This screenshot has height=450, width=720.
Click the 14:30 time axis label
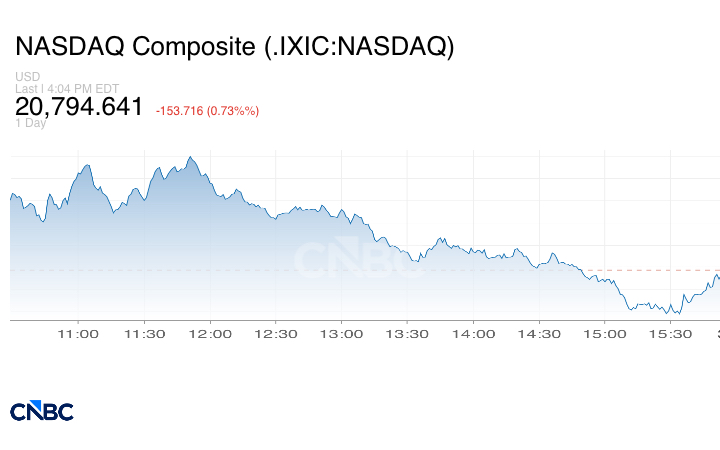tap(542, 334)
